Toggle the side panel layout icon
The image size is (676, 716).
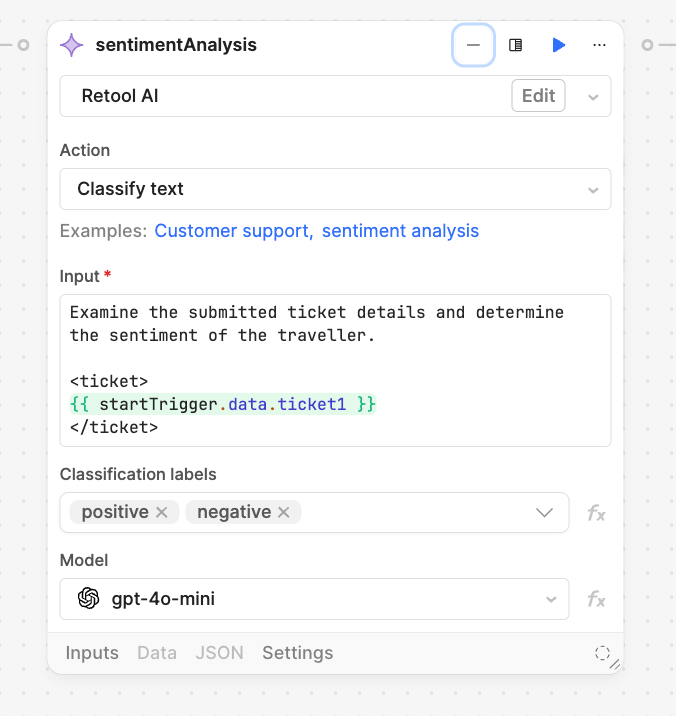click(x=516, y=45)
